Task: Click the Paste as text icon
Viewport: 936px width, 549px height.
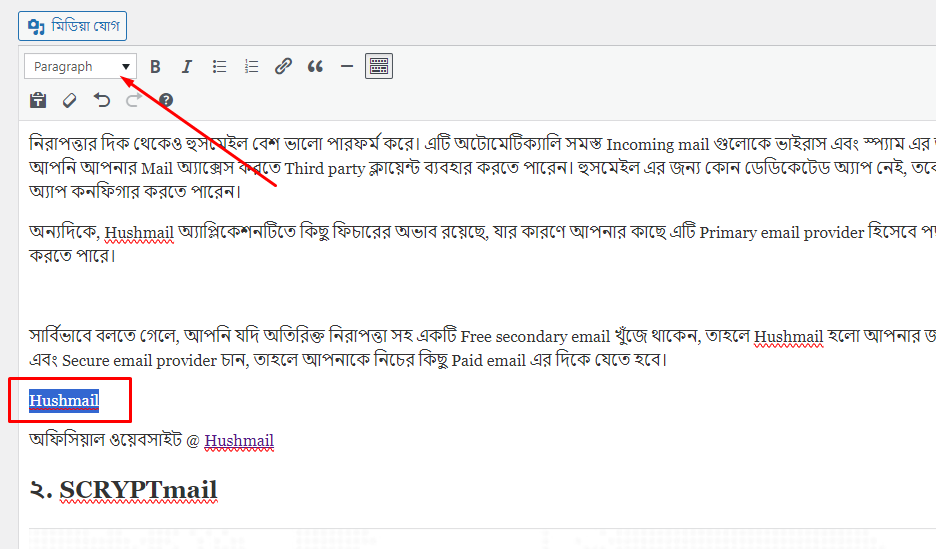Action: pyautogui.click(x=38, y=100)
